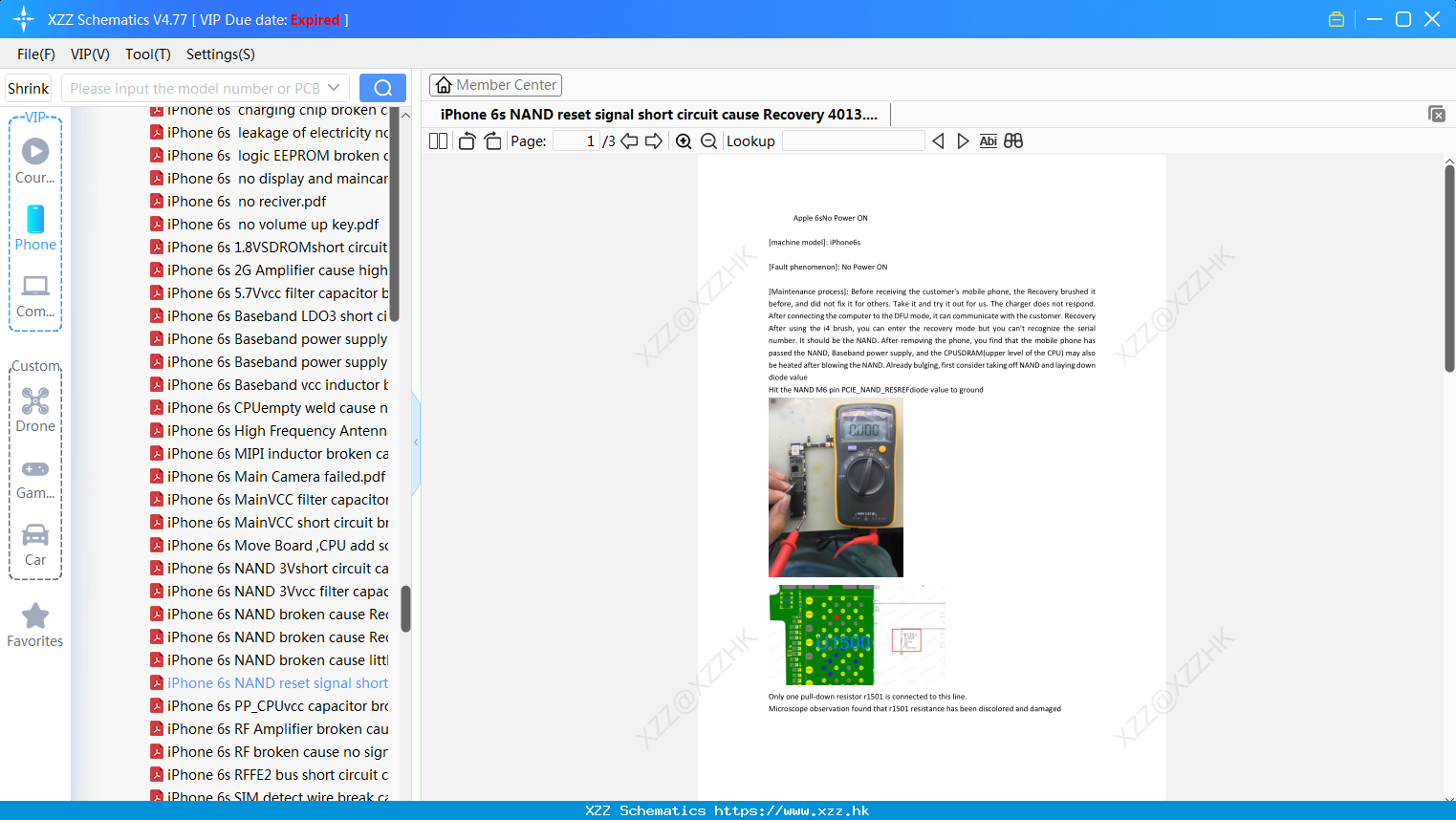Screen dimensions: 1456x820
Task: Open iPhone 6s Main Camera failed.pdf
Action: (x=268, y=477)
